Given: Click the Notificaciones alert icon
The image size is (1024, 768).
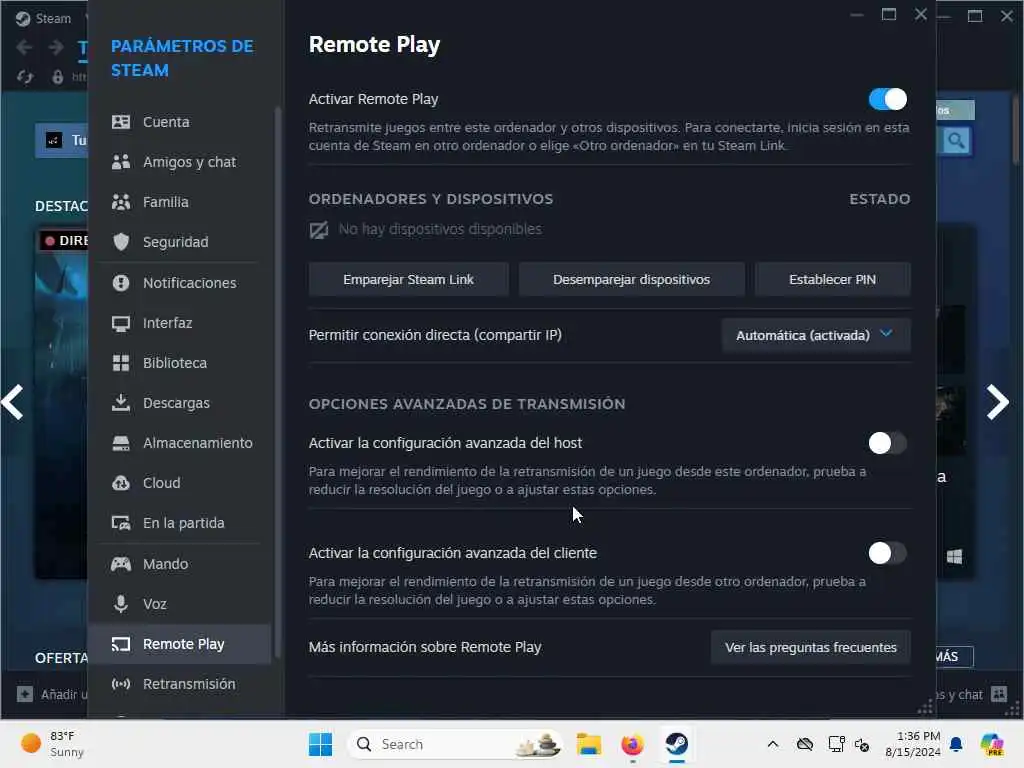Looking at the screenshot, I should pos(121,283).
